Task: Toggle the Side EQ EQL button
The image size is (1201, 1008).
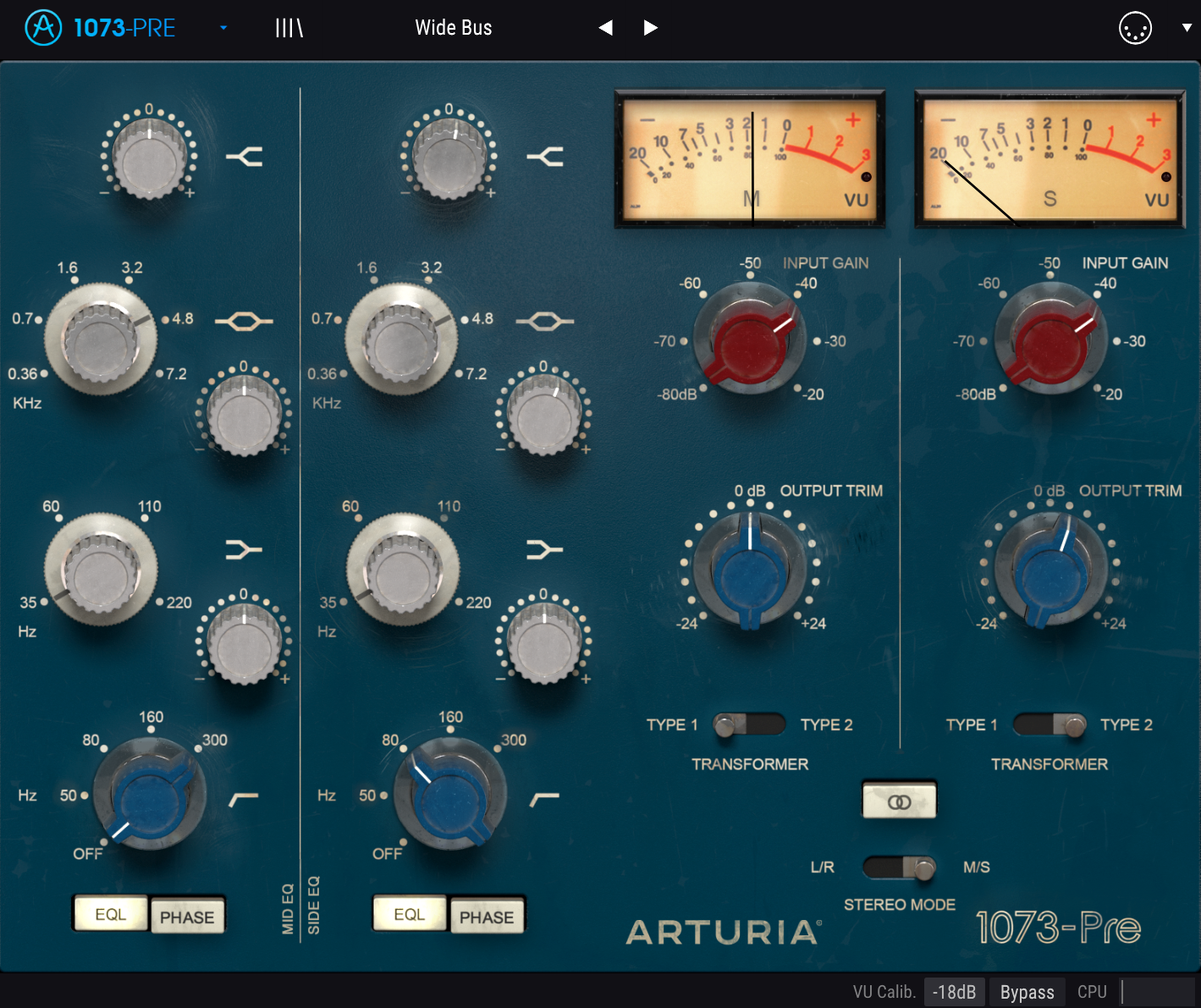Action: [410, 914]
